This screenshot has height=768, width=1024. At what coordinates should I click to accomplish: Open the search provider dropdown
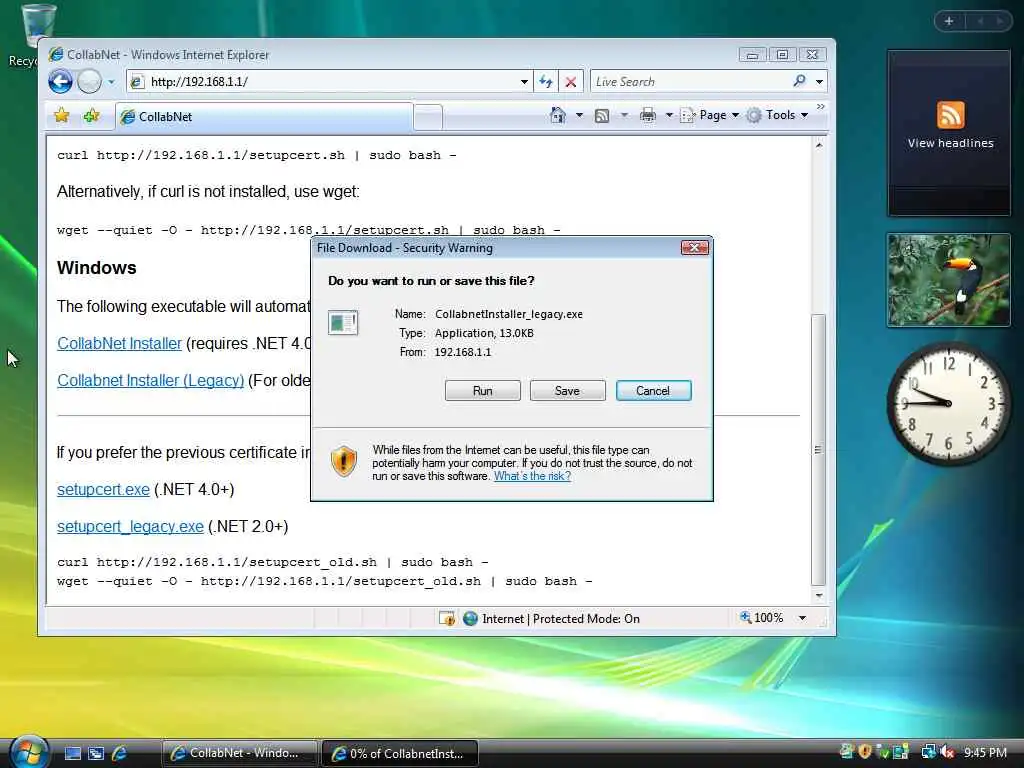pos(819,82)
